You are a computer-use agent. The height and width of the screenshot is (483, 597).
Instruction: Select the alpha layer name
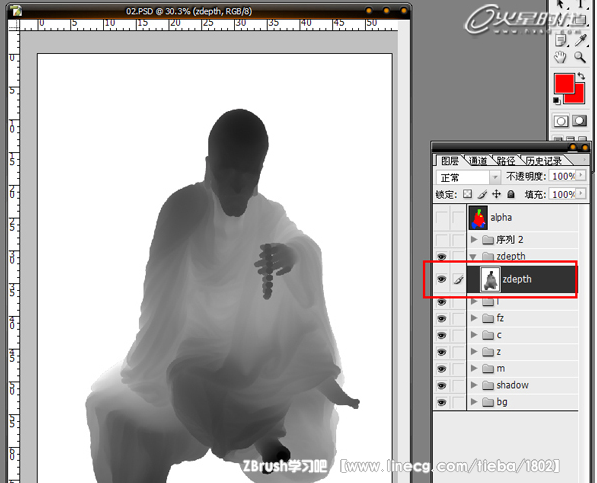(501, 218)
